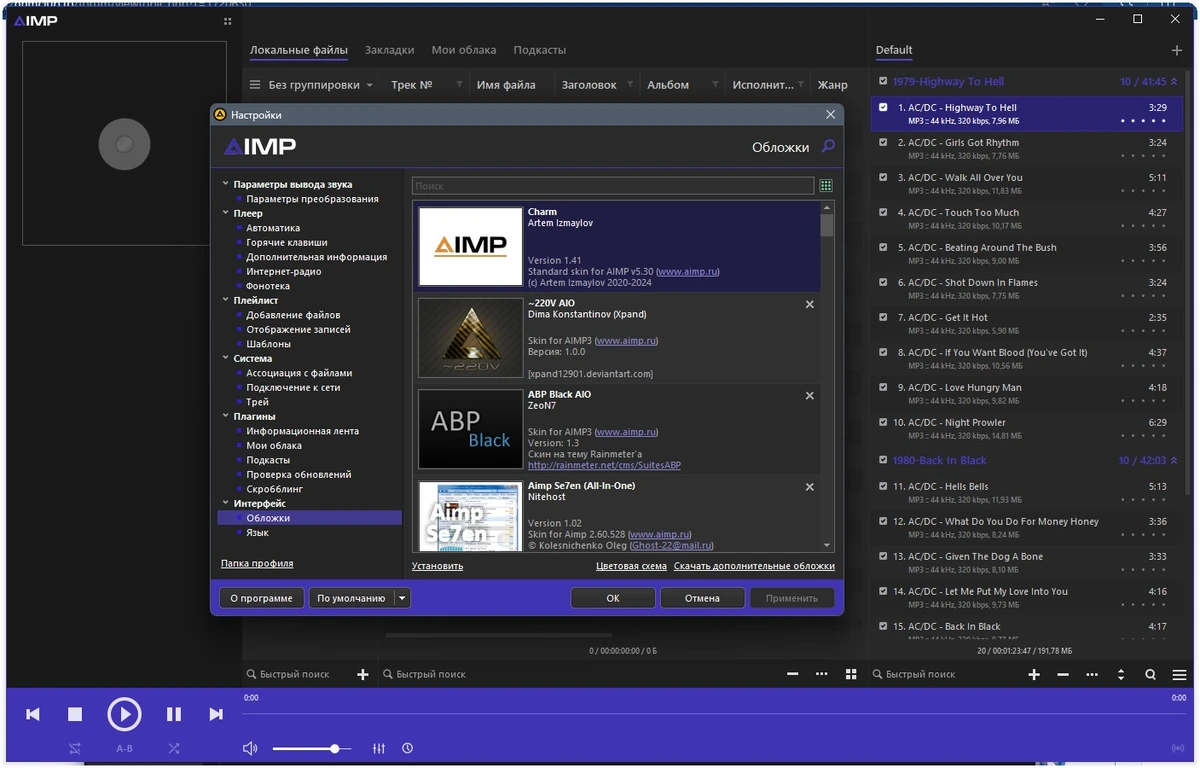Uncheck the Girls Got Rhythm track
This screenshot has height=768, width=1200.
click(x=883, y=142)
